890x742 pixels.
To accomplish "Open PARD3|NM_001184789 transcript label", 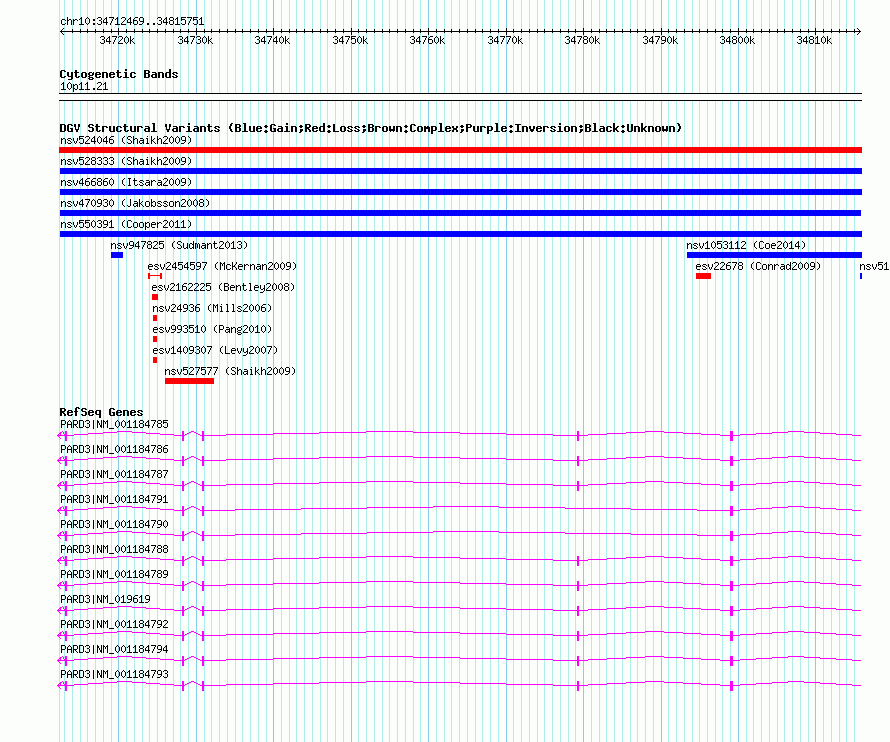I will click(x=114, y=574).
